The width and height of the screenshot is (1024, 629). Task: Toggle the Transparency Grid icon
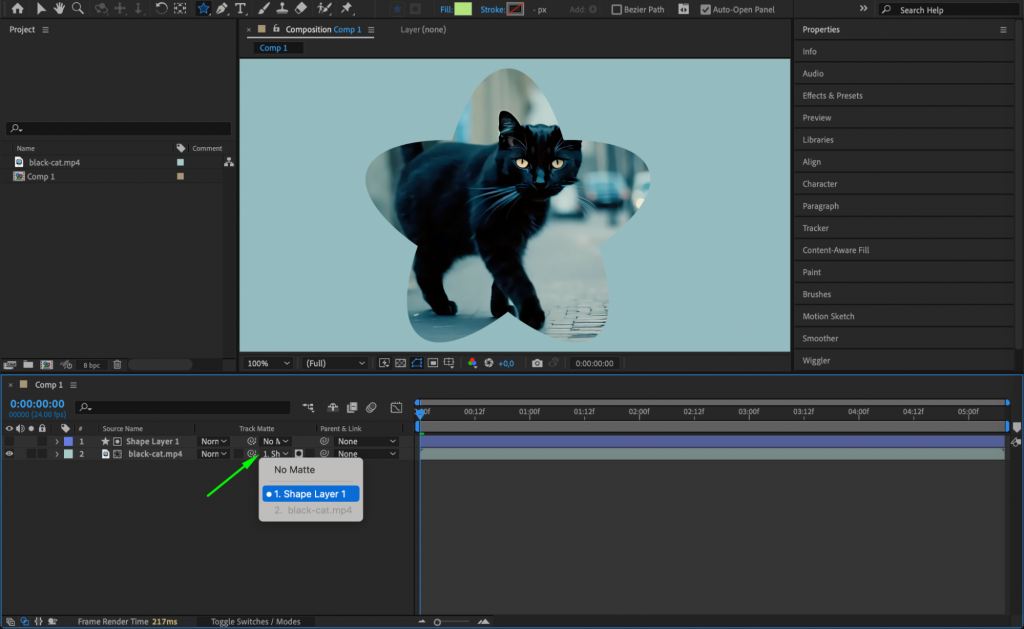401,363
